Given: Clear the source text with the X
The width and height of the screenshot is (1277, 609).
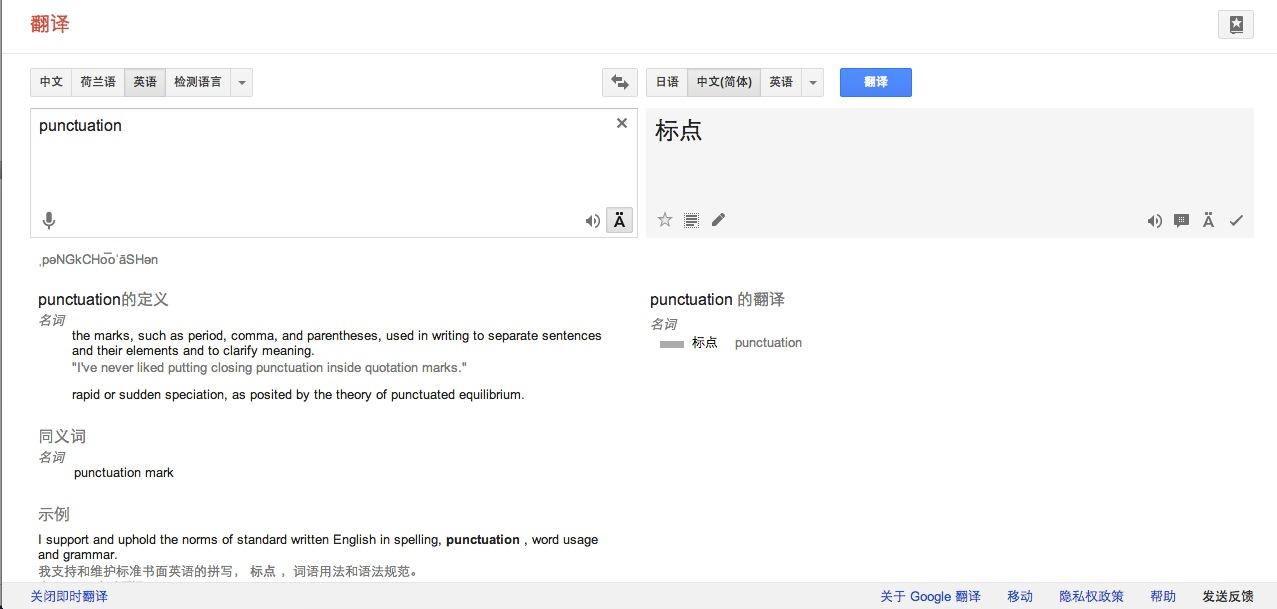Looking at the screenshot, I should [622, 123].
